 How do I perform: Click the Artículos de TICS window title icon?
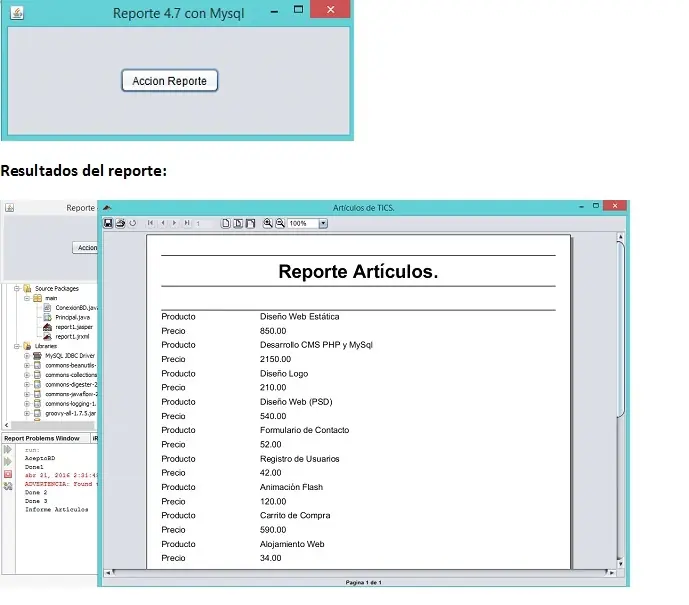coord(107,207)
